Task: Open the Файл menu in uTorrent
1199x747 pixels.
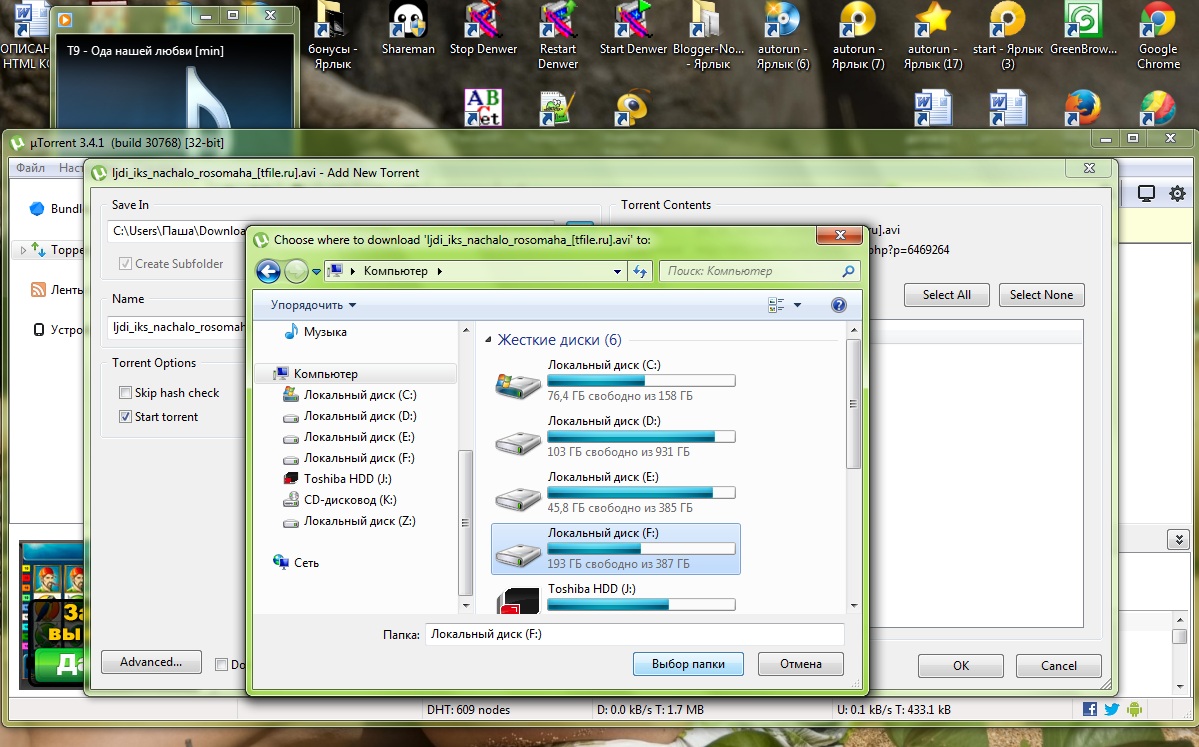Action: [30, 168]
